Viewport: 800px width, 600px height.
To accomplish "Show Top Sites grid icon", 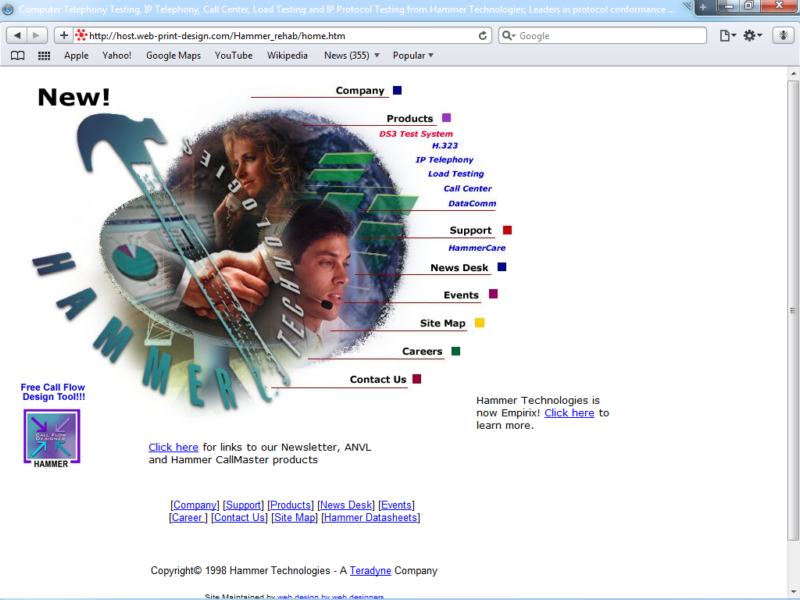I will point(44,56).
